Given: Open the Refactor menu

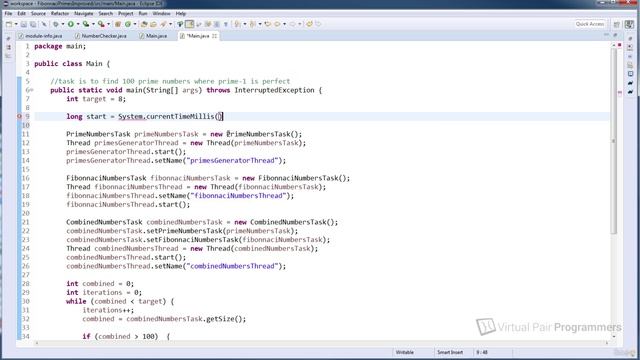Looking at the screenshot, I should tap(60, 13).
